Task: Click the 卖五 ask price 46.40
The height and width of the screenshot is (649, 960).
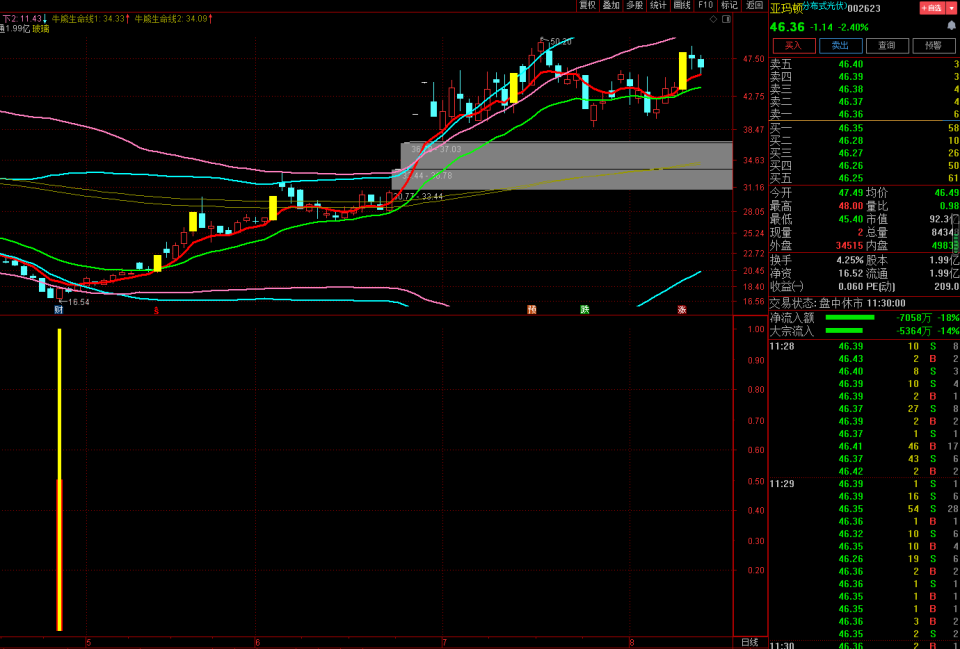Action: point(850,64)
